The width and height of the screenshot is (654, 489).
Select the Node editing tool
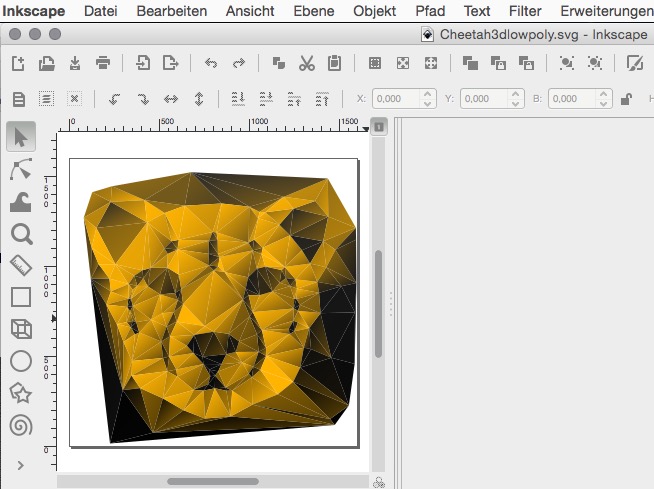pos(21,168)
